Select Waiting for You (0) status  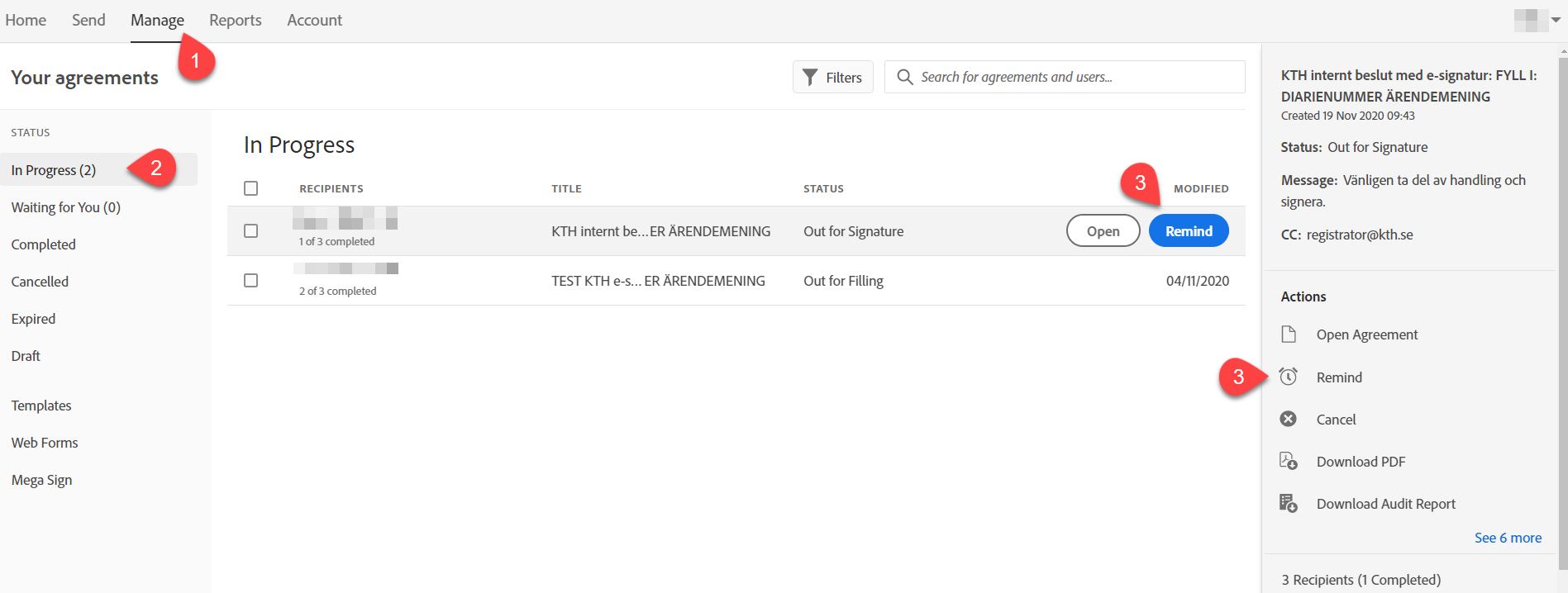(x=66, y=207)
